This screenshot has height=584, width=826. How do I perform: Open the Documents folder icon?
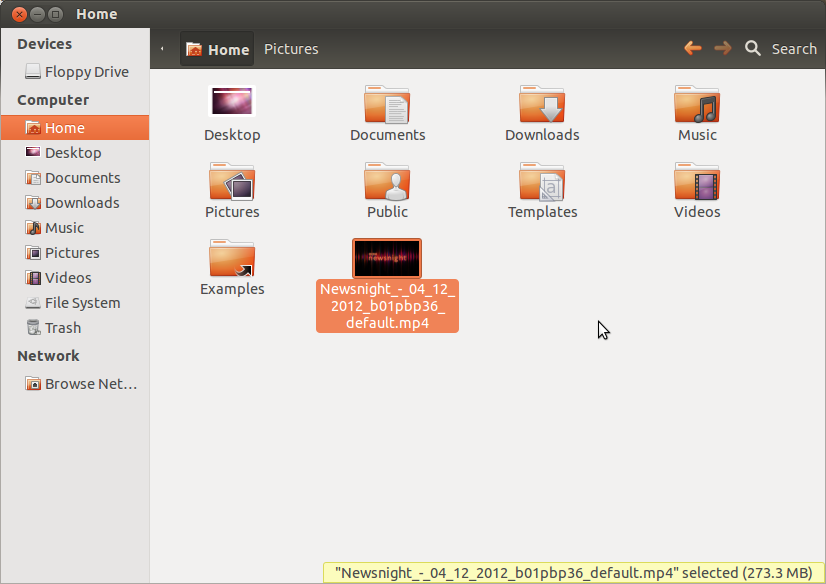pos(387,104)
